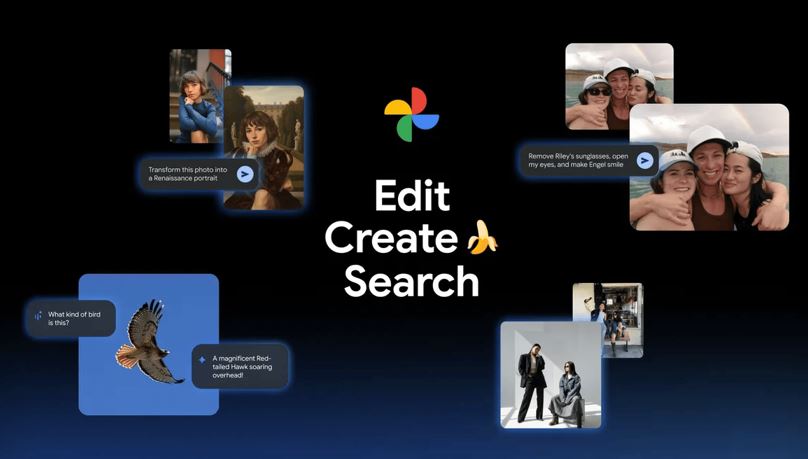Click the 'Edit' heading text

[x=412, y=196]
